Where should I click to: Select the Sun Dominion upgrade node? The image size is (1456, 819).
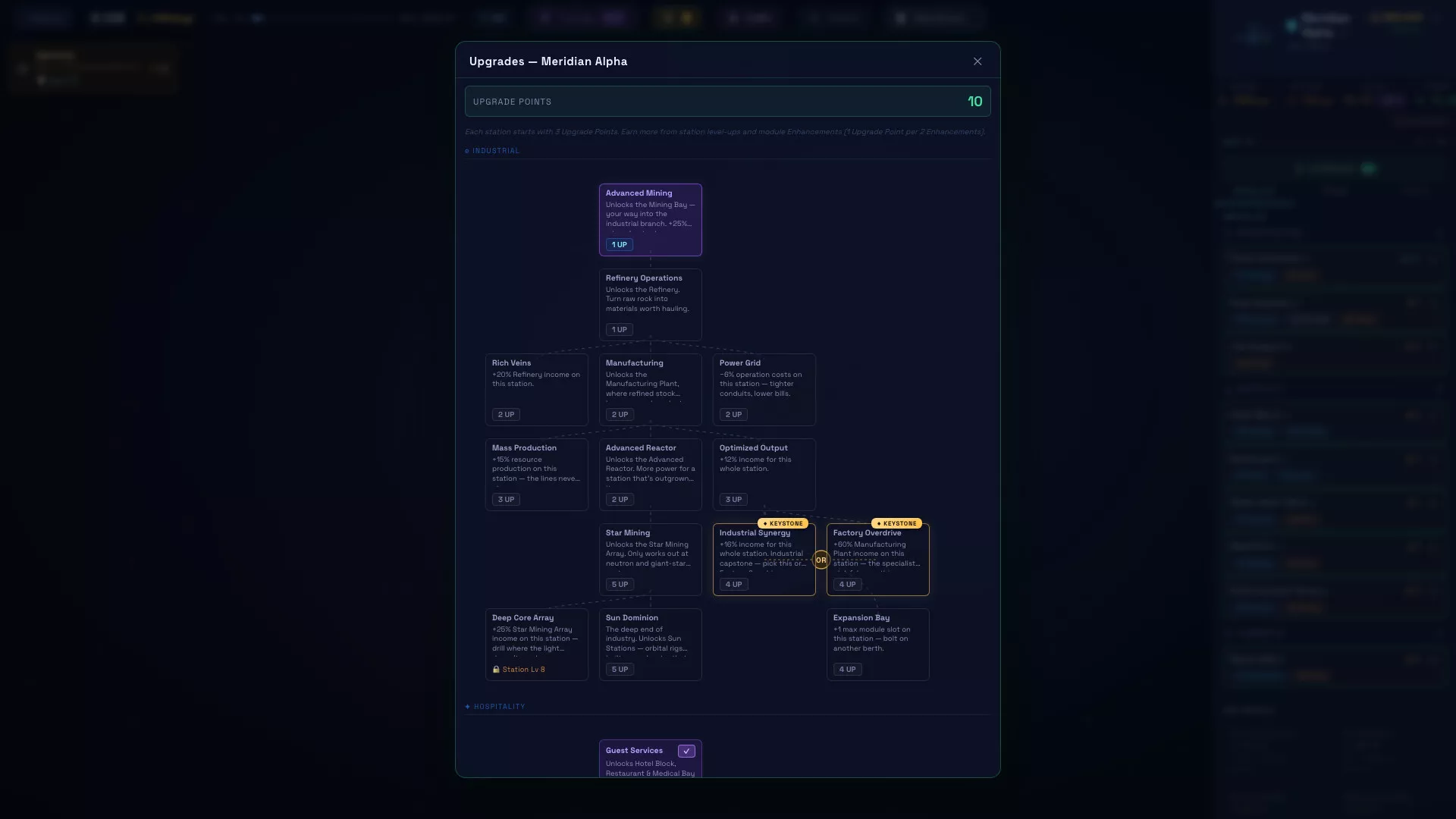(651, 645)
